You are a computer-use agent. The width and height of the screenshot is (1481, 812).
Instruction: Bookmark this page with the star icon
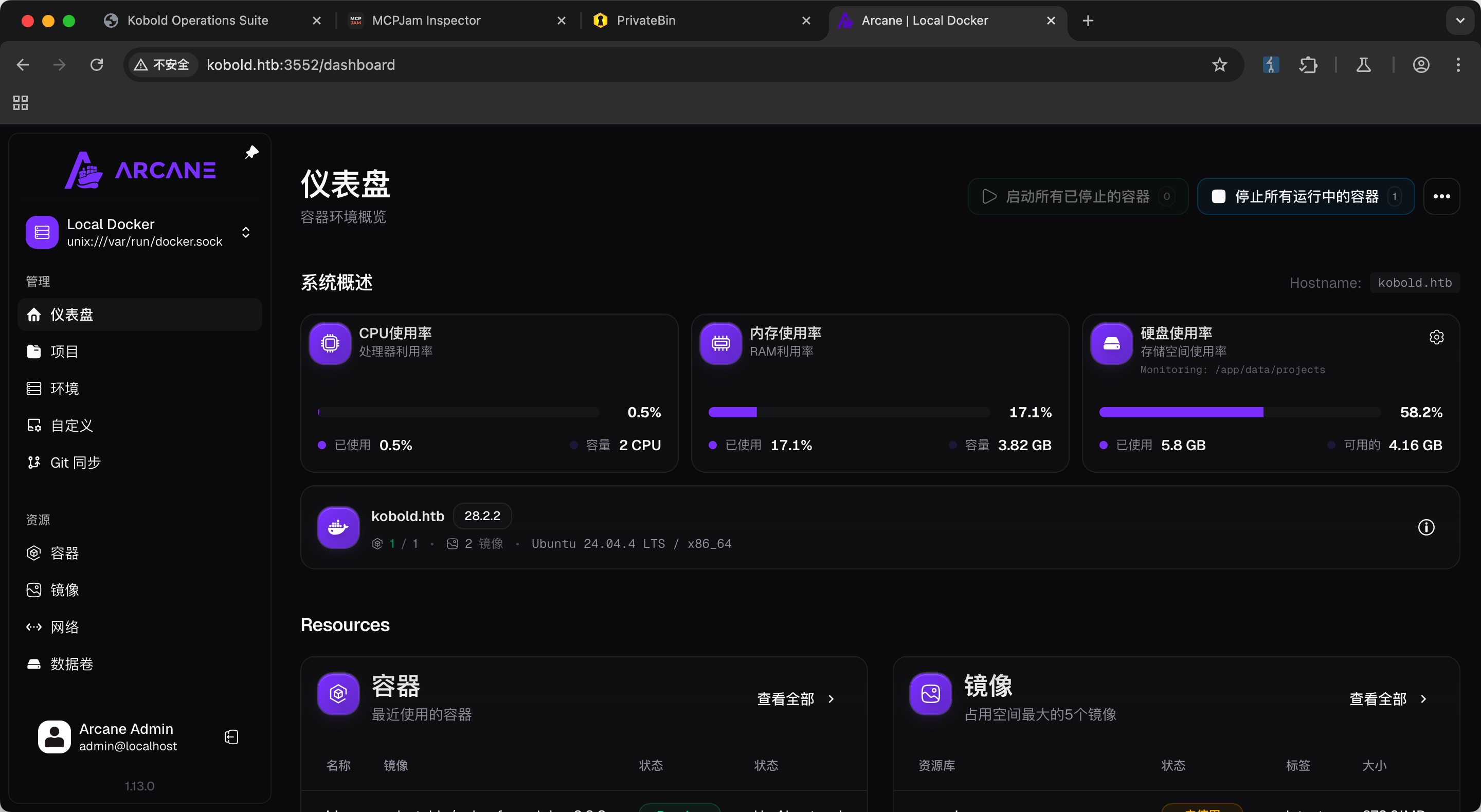pos(1219,65)
